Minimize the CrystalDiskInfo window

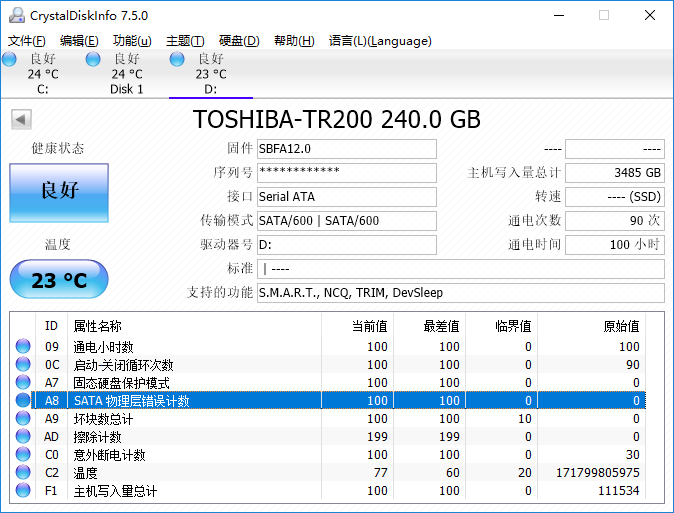click(x=559, y=15)
